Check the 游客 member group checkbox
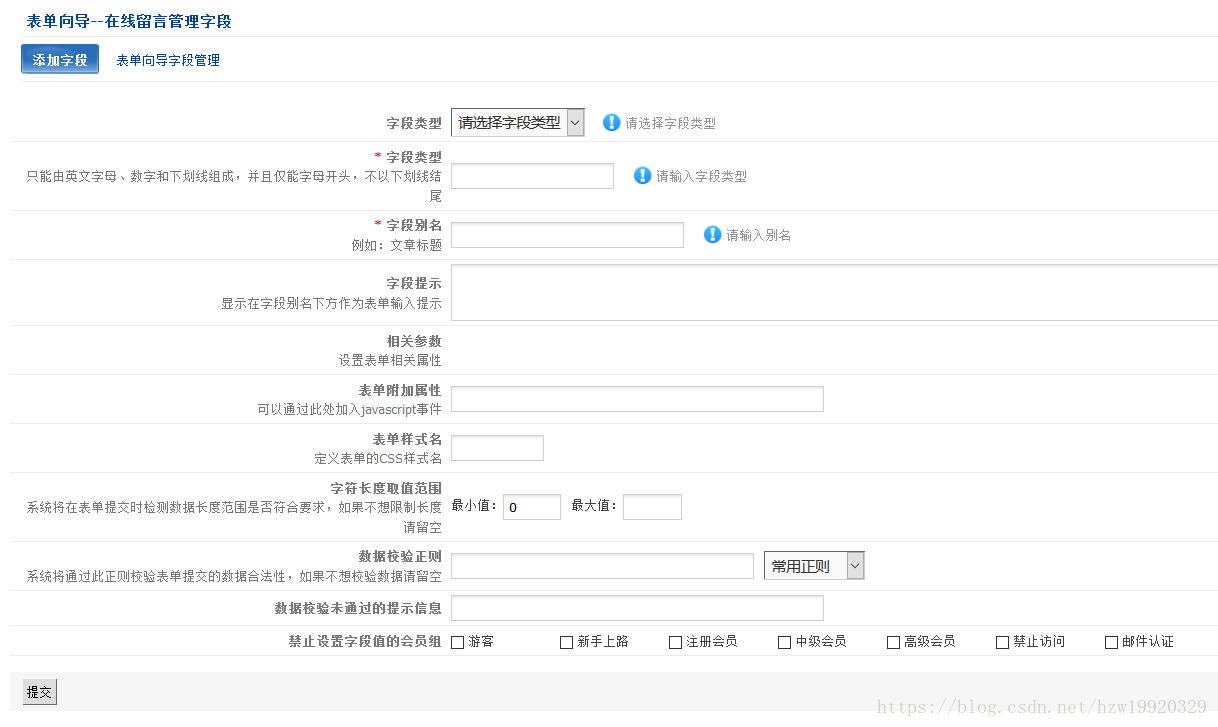 point(456,641)
